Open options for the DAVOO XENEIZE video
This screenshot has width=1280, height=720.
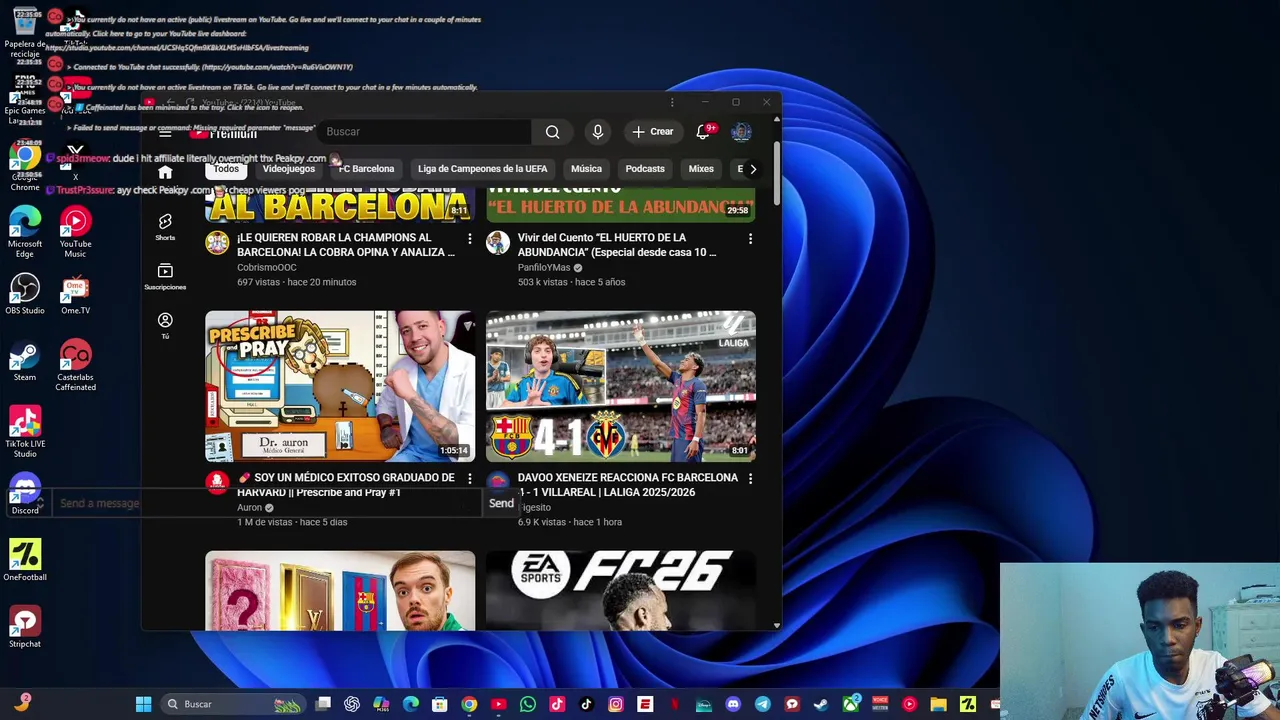[x=750, y=479]
